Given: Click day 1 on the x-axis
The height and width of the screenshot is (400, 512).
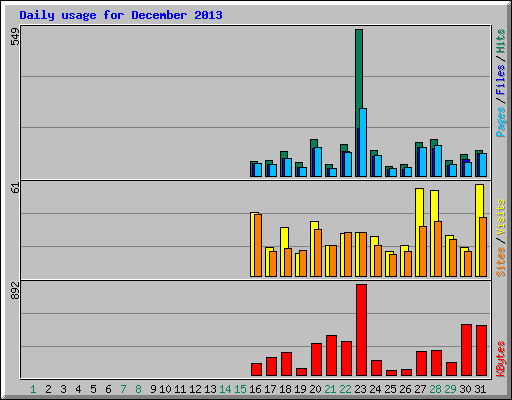Looking at the screenshot, I should (33, 389).
